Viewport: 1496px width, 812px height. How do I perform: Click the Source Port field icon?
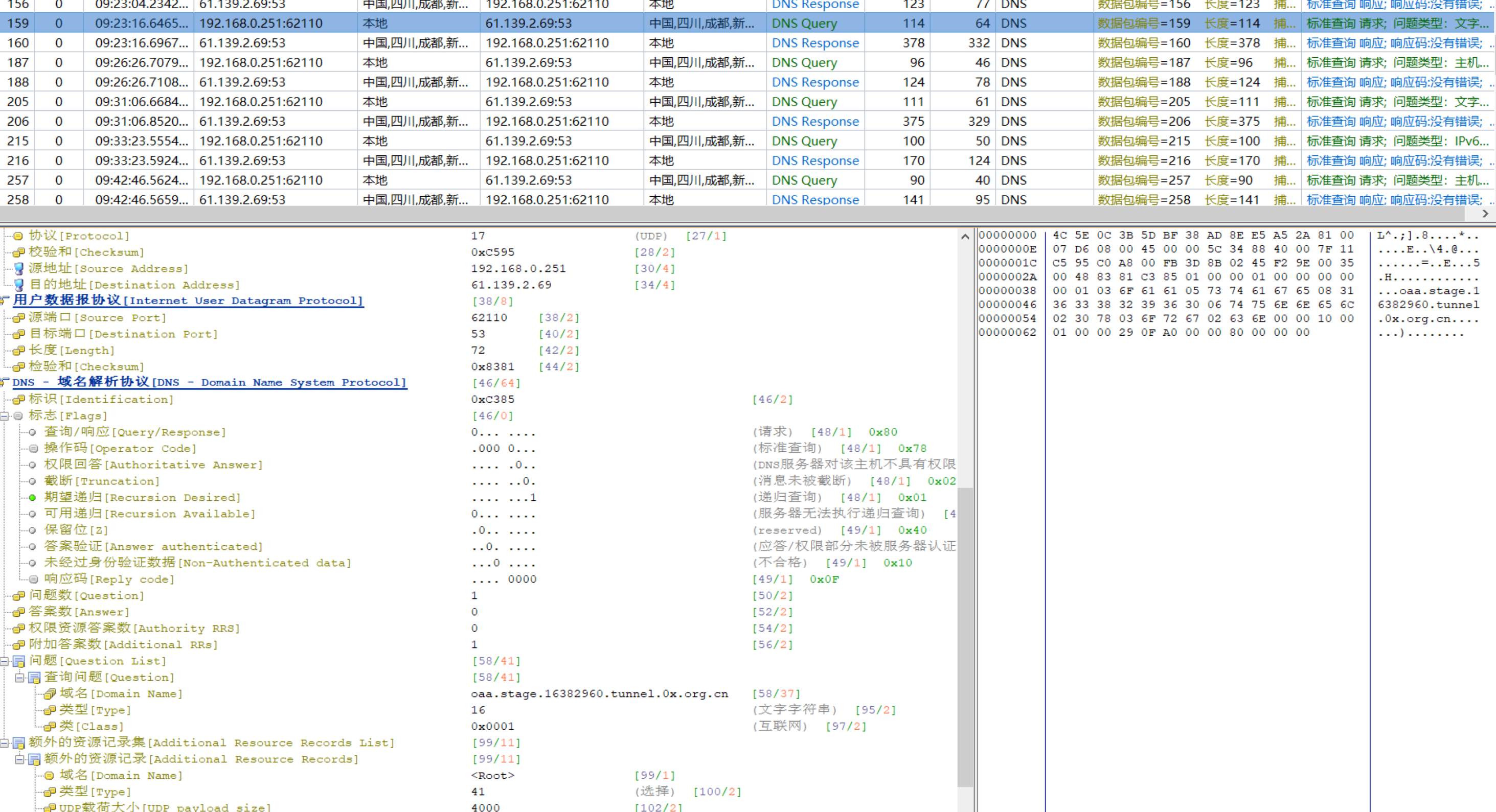tap(18, 317)
